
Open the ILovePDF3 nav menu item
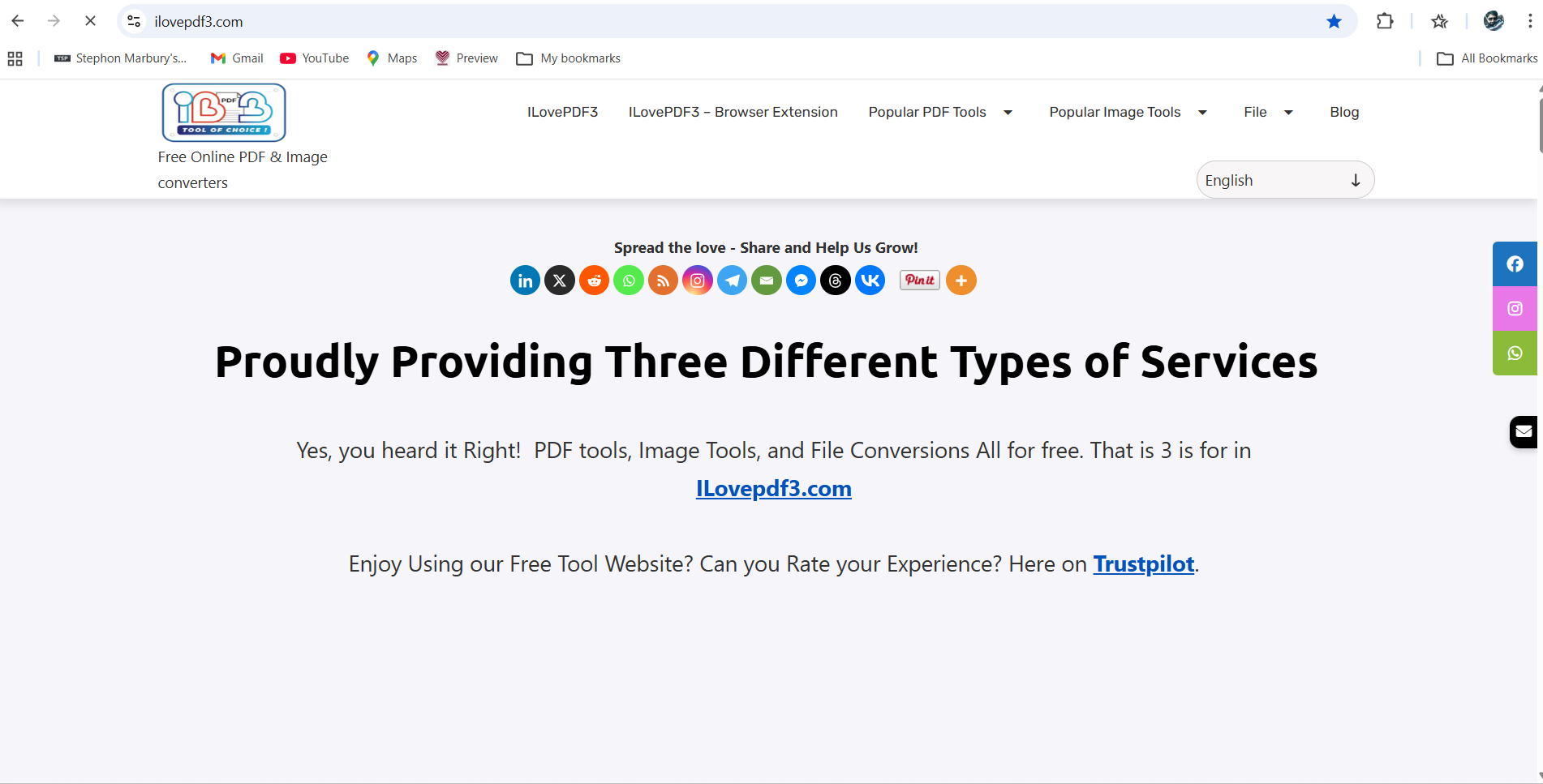tap(562, 112)
